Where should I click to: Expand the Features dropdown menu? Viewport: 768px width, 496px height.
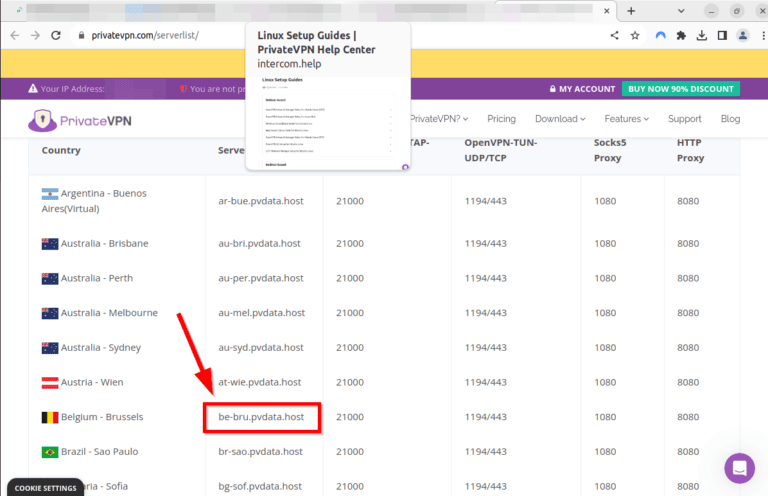pyautogui.click(x=627, y=119)
